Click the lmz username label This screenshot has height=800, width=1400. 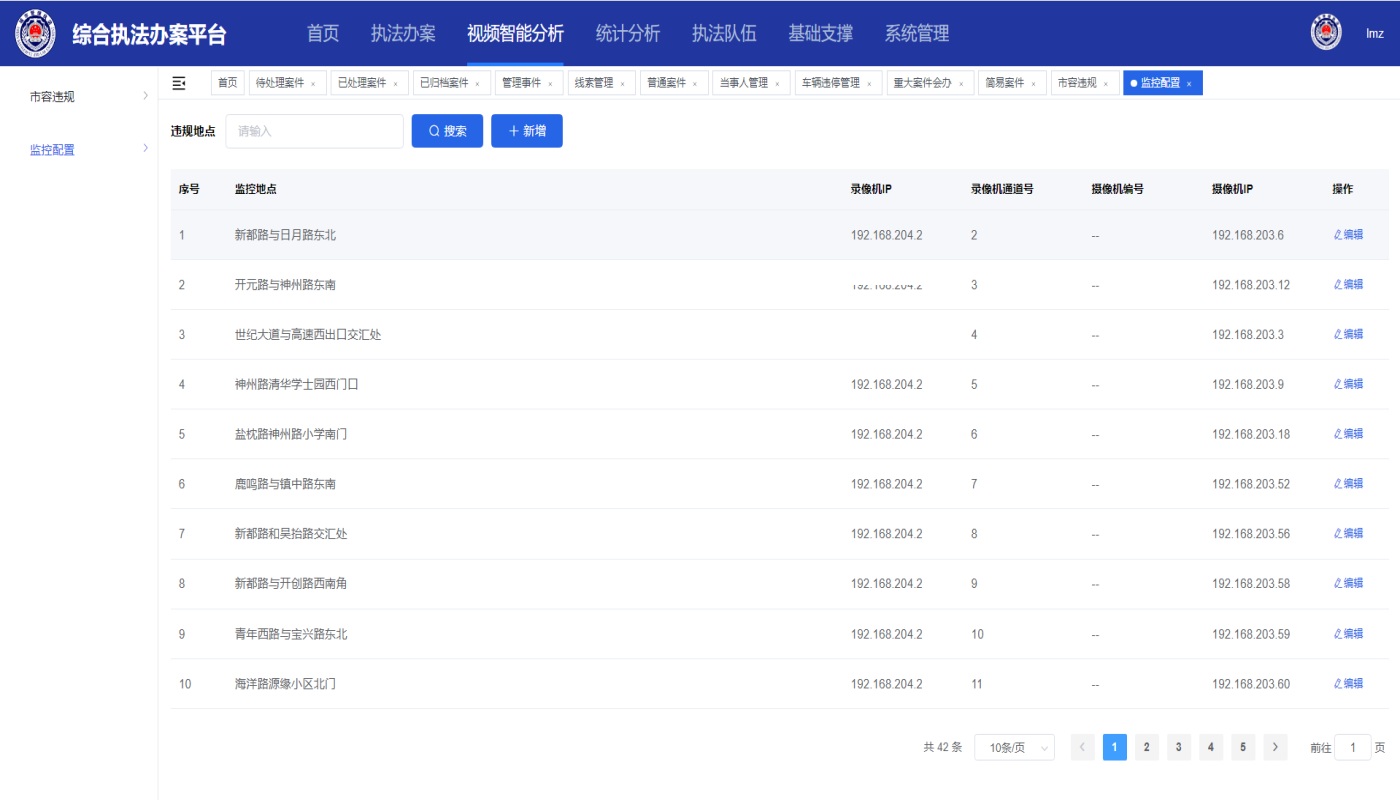pos(1375,33)
